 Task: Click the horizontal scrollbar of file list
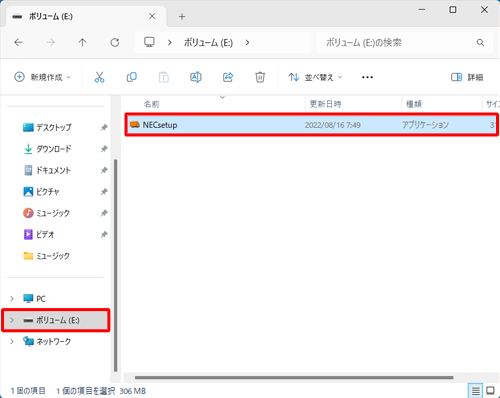pyautogui.click(x=294, y=378)
